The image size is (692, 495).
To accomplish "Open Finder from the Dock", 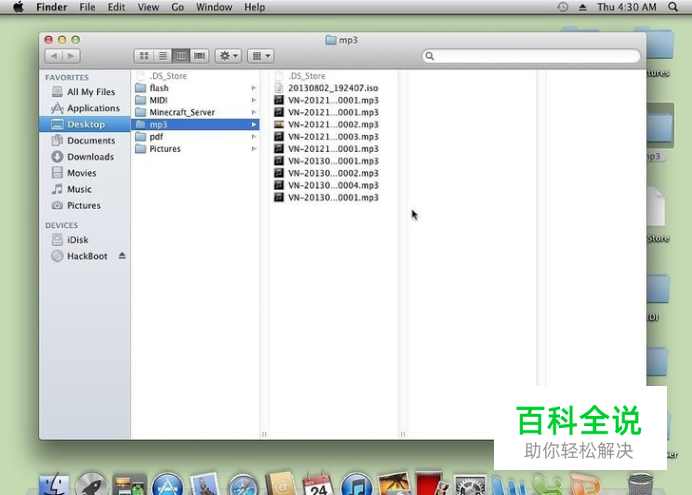I will point(54,485).
